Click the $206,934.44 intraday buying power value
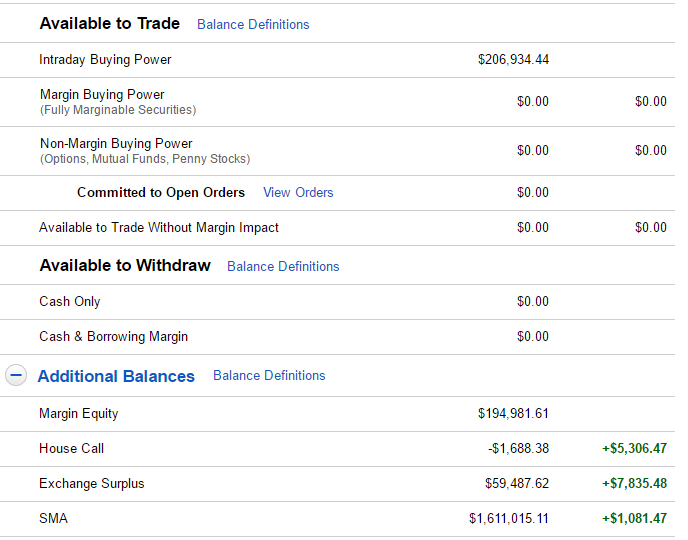 point(513,59)
